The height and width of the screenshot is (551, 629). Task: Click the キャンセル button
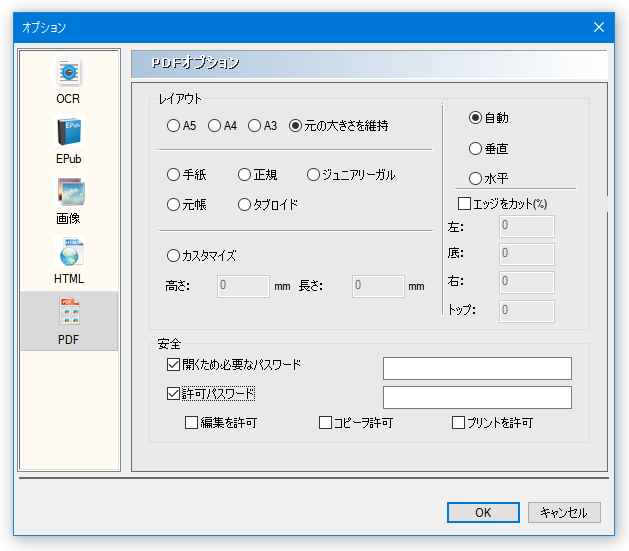coord(564,512)
